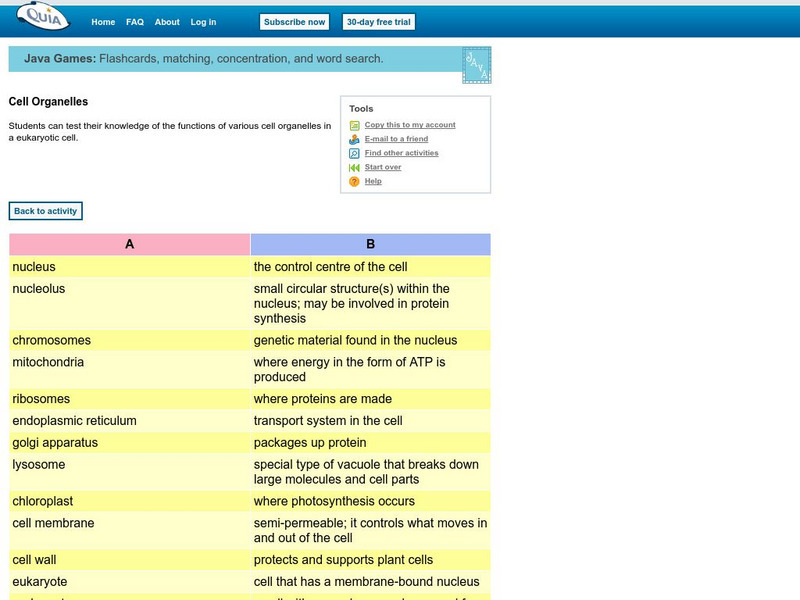
Task: Go to the About page
Action: (167, 22)
